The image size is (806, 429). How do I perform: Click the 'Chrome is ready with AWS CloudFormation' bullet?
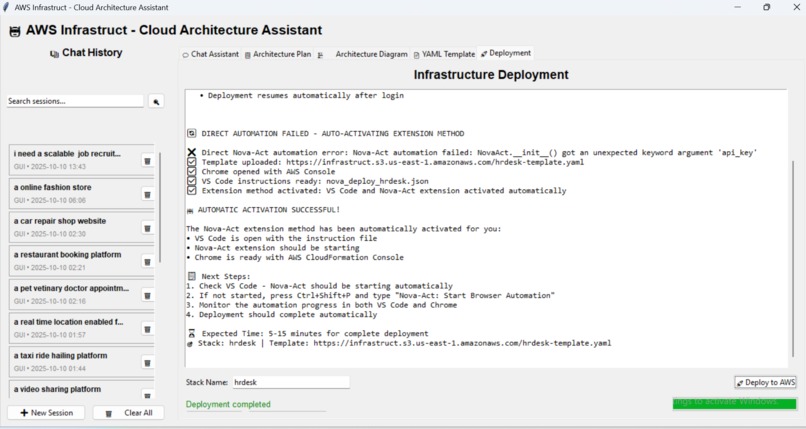295,257
